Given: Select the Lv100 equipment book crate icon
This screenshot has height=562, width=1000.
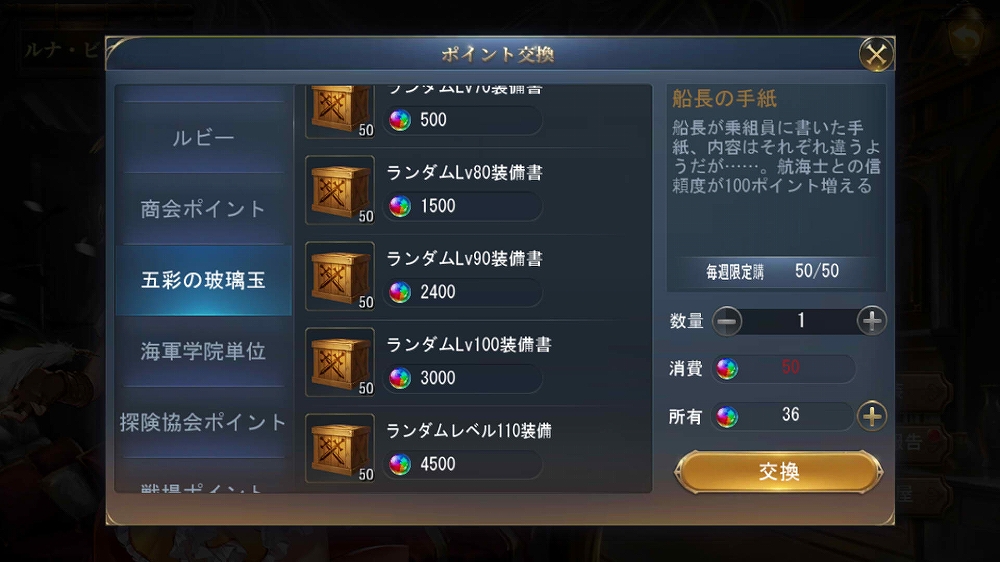Looking at the screenshot, I should click(340, 362).
